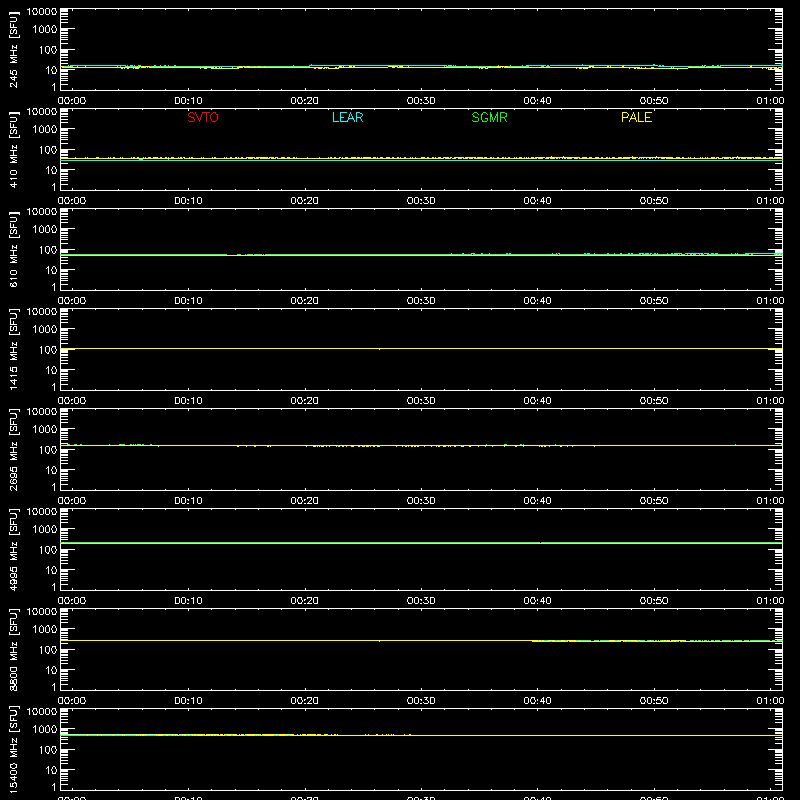The width and height of the screenshot is (800, 800).
Task: Select the 8800 MHz [SFU] axis title
Action: click(x=13, y=649)
